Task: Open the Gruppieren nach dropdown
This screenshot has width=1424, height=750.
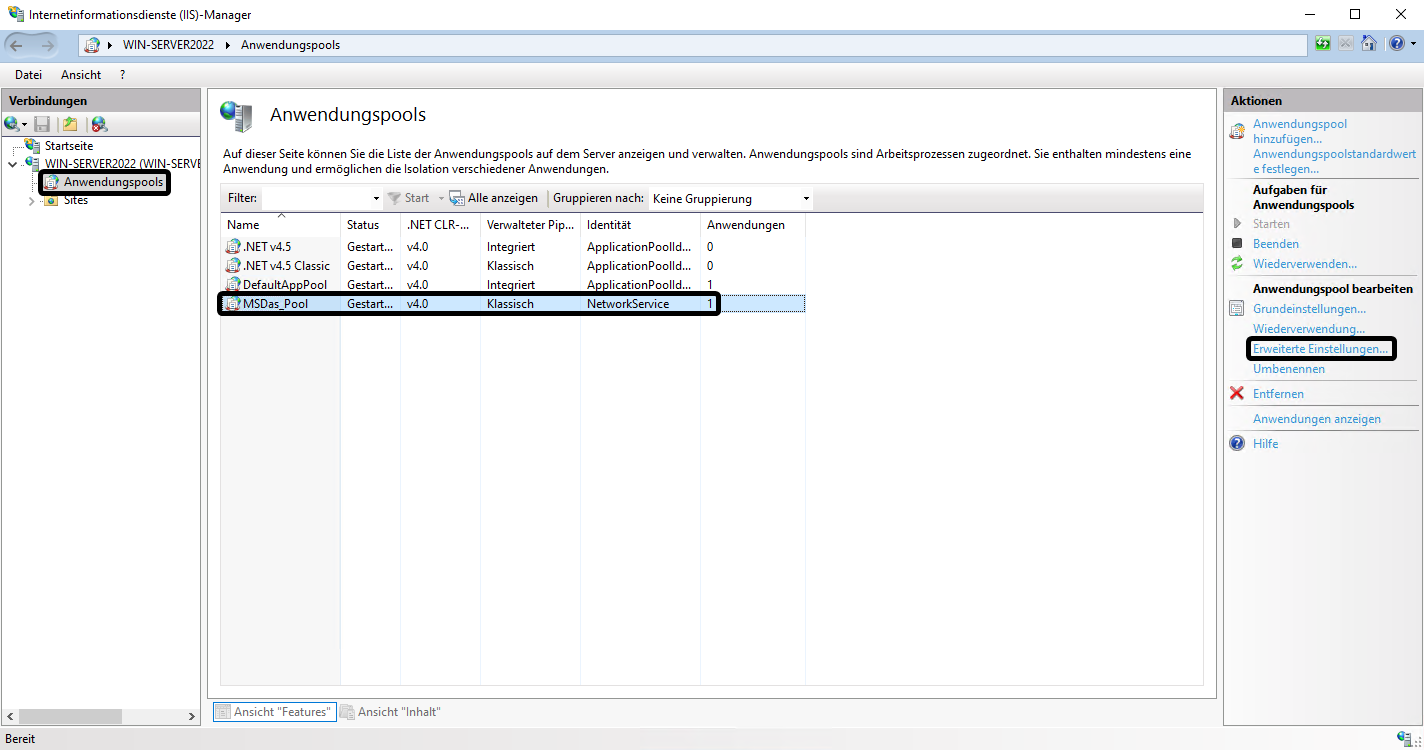Action: pyautogui.click(x=730, y=199)
